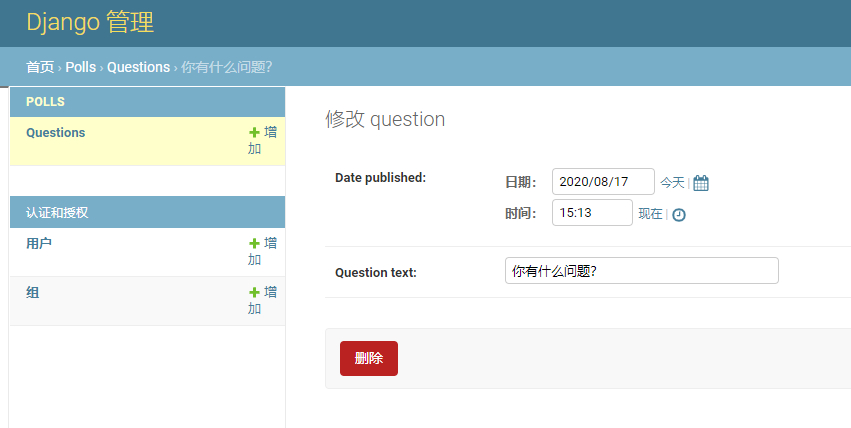The image size is (851, 428).
Task: Open the clock time picker icon
Action: tap(678, 215)
